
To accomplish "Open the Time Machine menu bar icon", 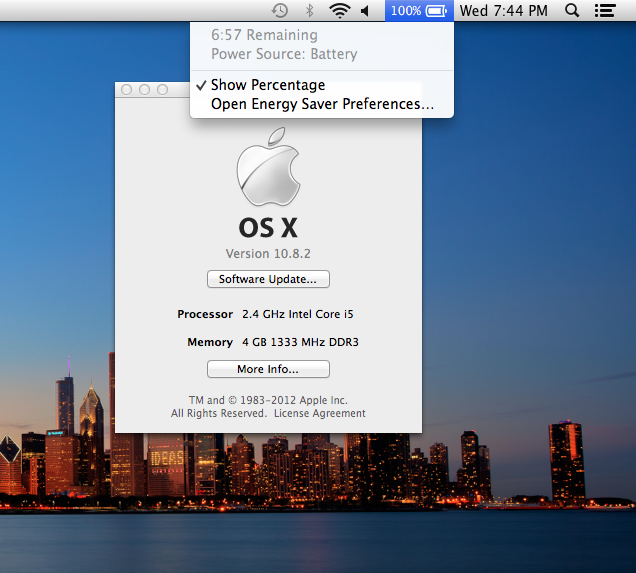I will pyautogui.click(x=279, y=11).
